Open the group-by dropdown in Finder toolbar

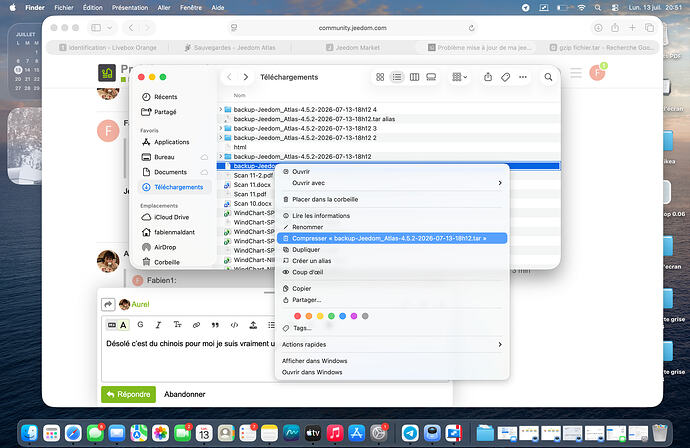coord(459,77)
